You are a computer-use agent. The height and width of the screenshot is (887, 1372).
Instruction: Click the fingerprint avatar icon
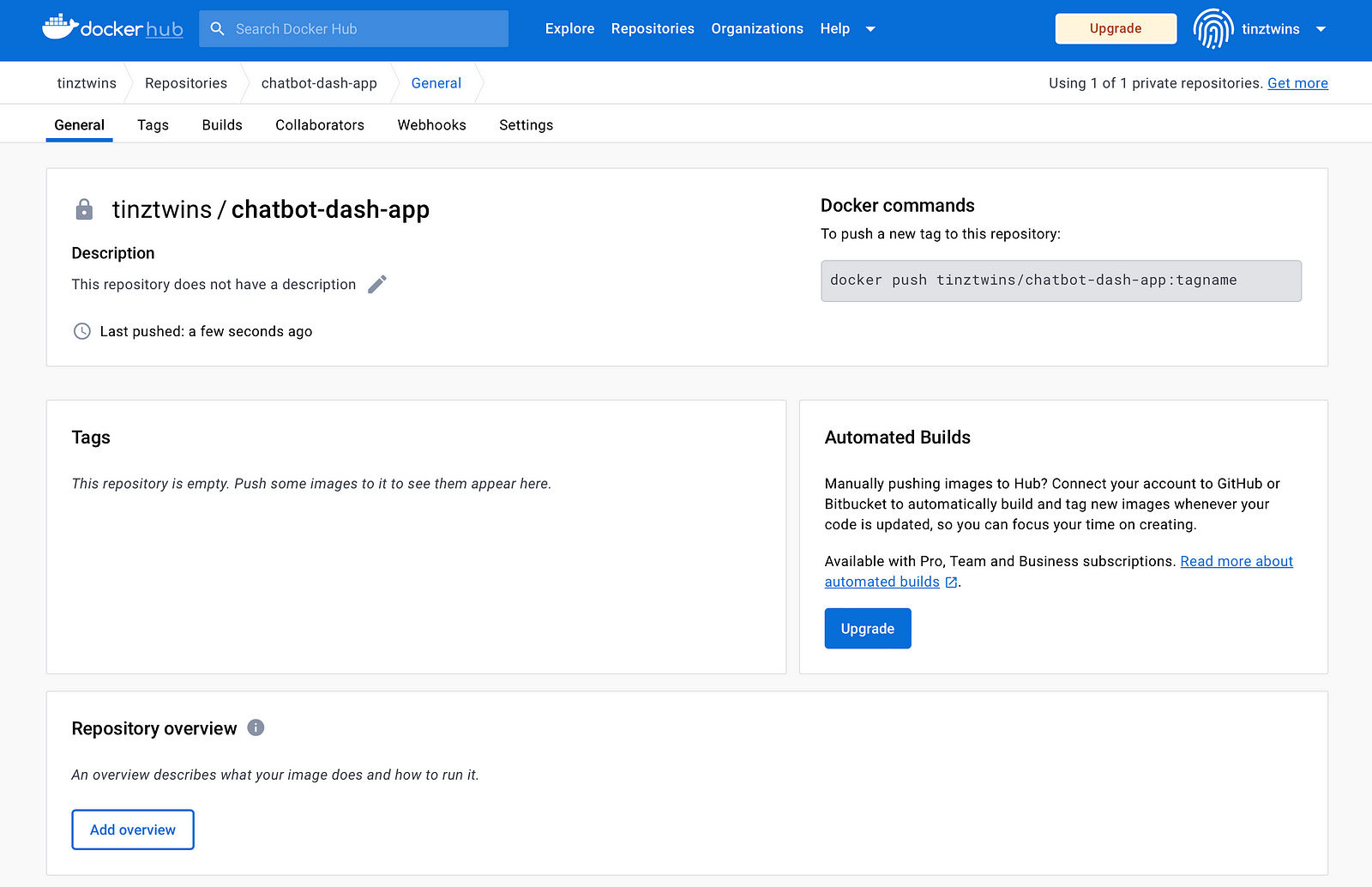point(1213,29)
